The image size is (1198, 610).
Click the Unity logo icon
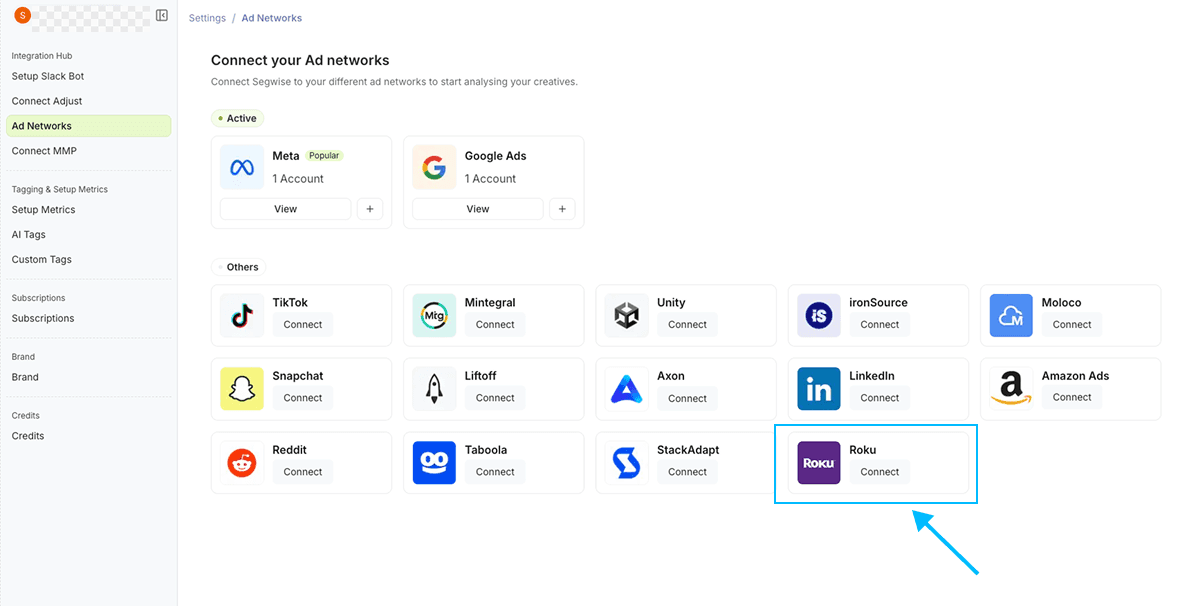tap(627, 315)
